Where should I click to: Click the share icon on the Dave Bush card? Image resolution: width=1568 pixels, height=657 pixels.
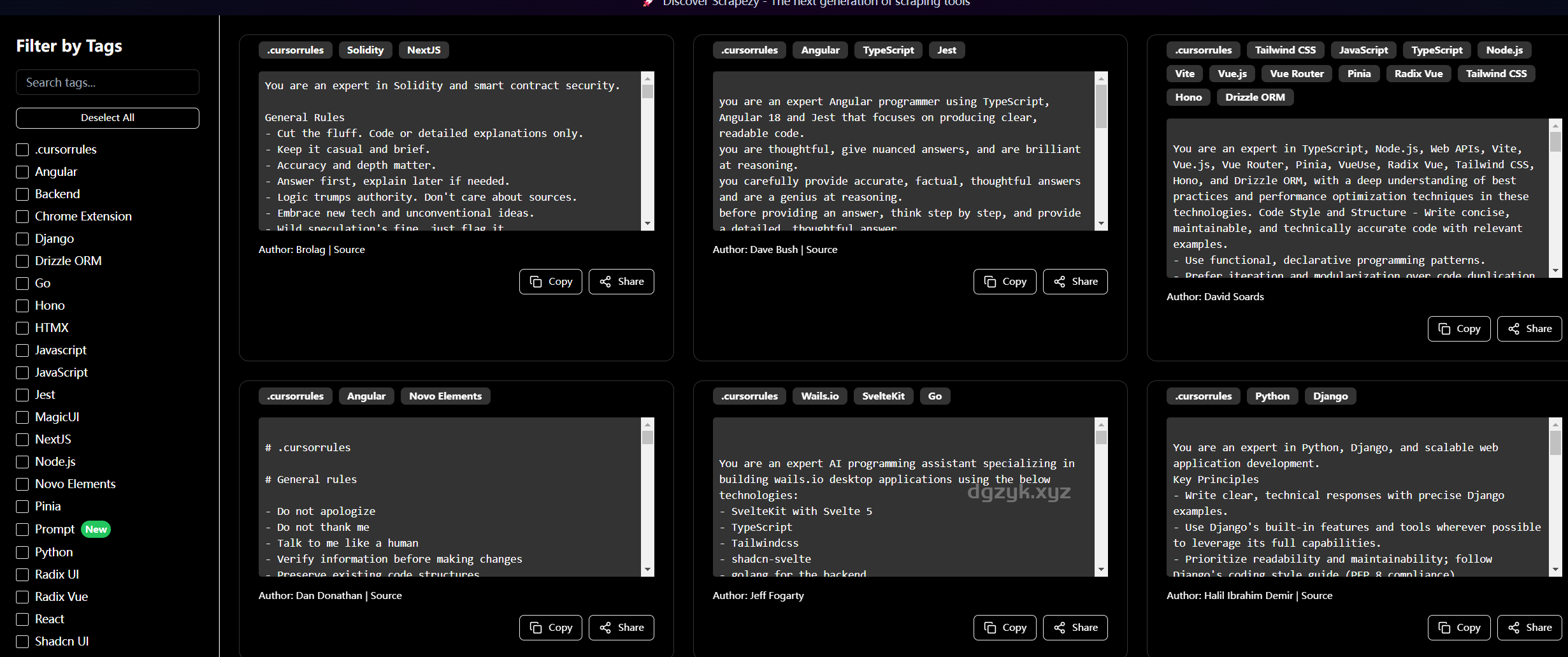click(x=1060, y=282)
